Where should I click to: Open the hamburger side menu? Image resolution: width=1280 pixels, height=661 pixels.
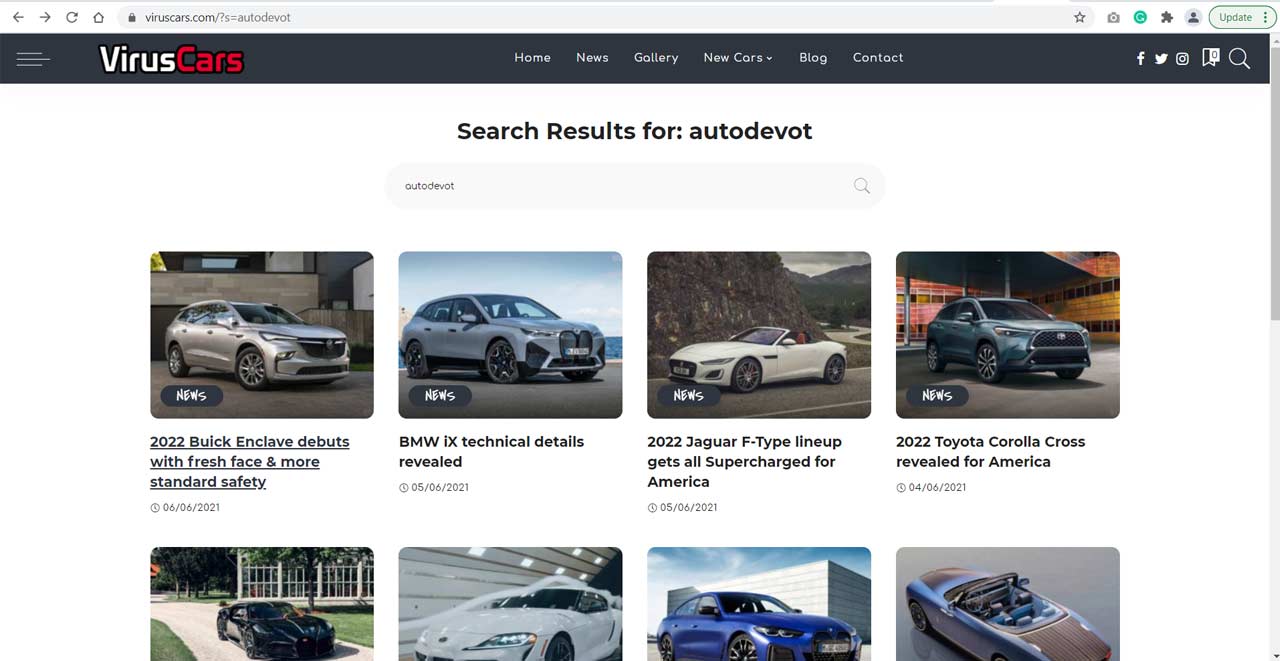coord(33,59)
